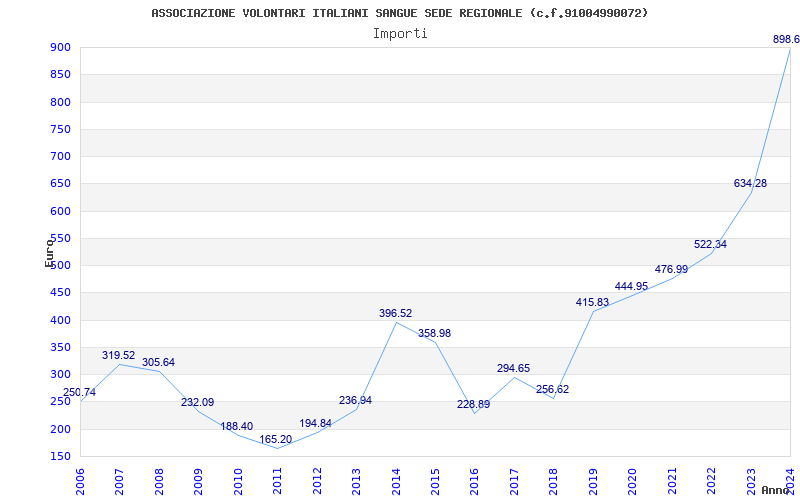Click the 250.74 data label

(79, 392)
